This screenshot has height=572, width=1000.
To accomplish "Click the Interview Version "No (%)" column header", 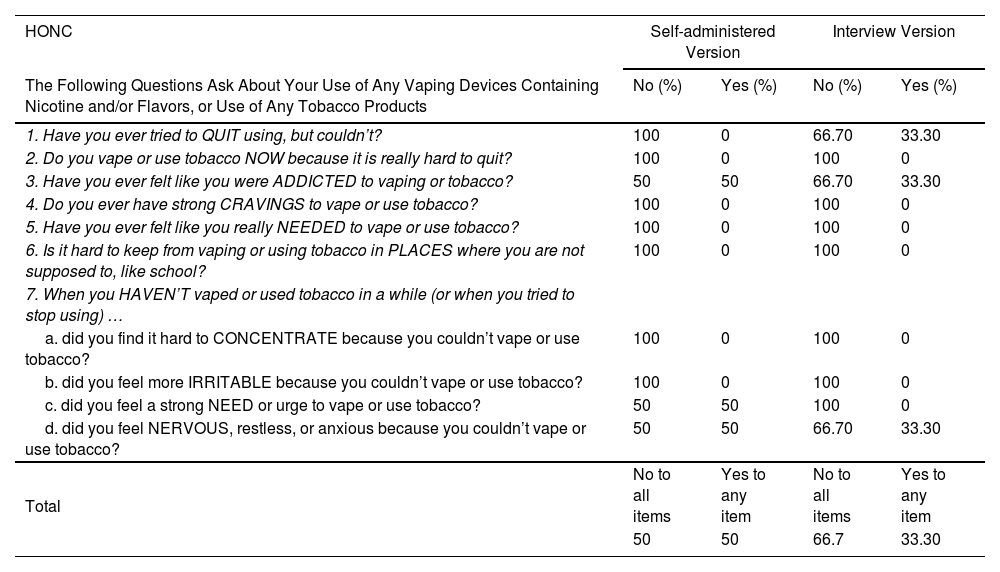I will [x=837, y=86].
